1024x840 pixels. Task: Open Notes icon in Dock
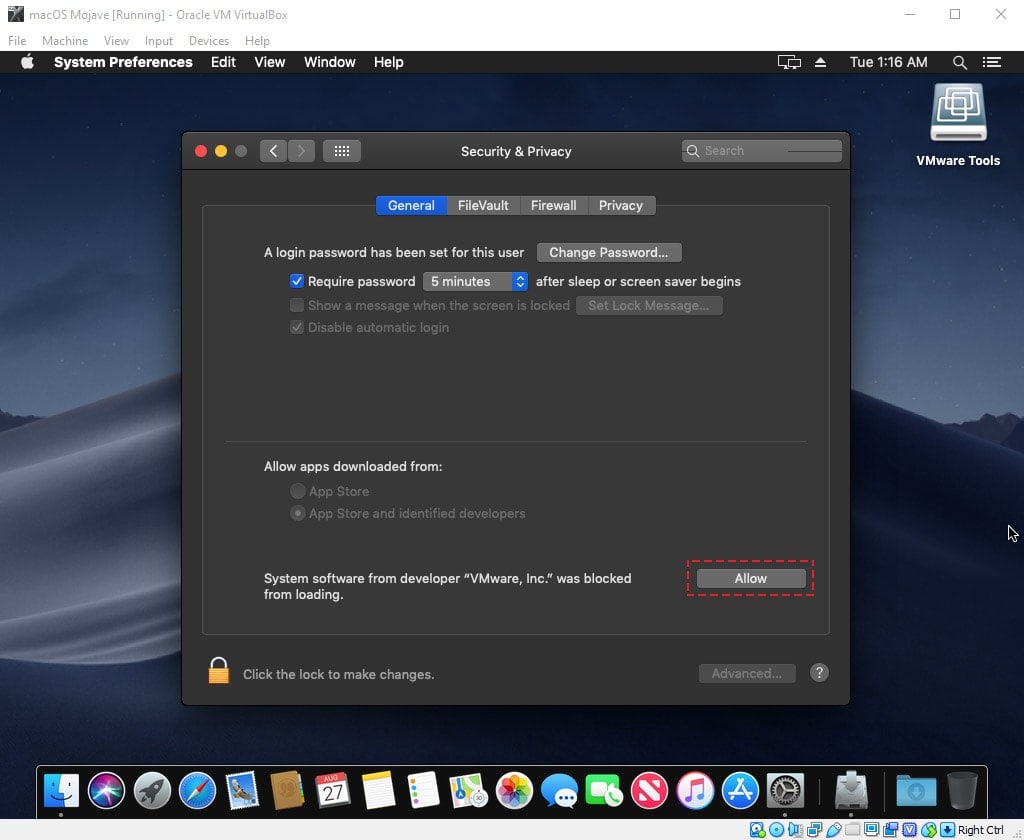click(x=378, y=790)
